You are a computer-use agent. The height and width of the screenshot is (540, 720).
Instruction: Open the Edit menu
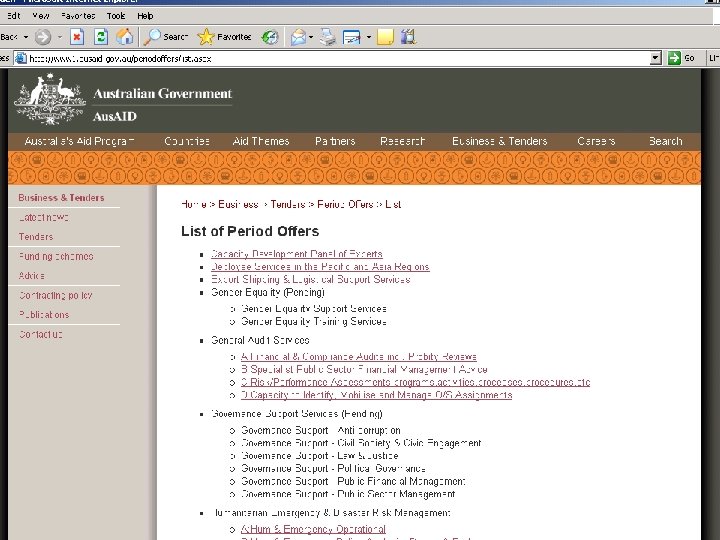[14, 16]
